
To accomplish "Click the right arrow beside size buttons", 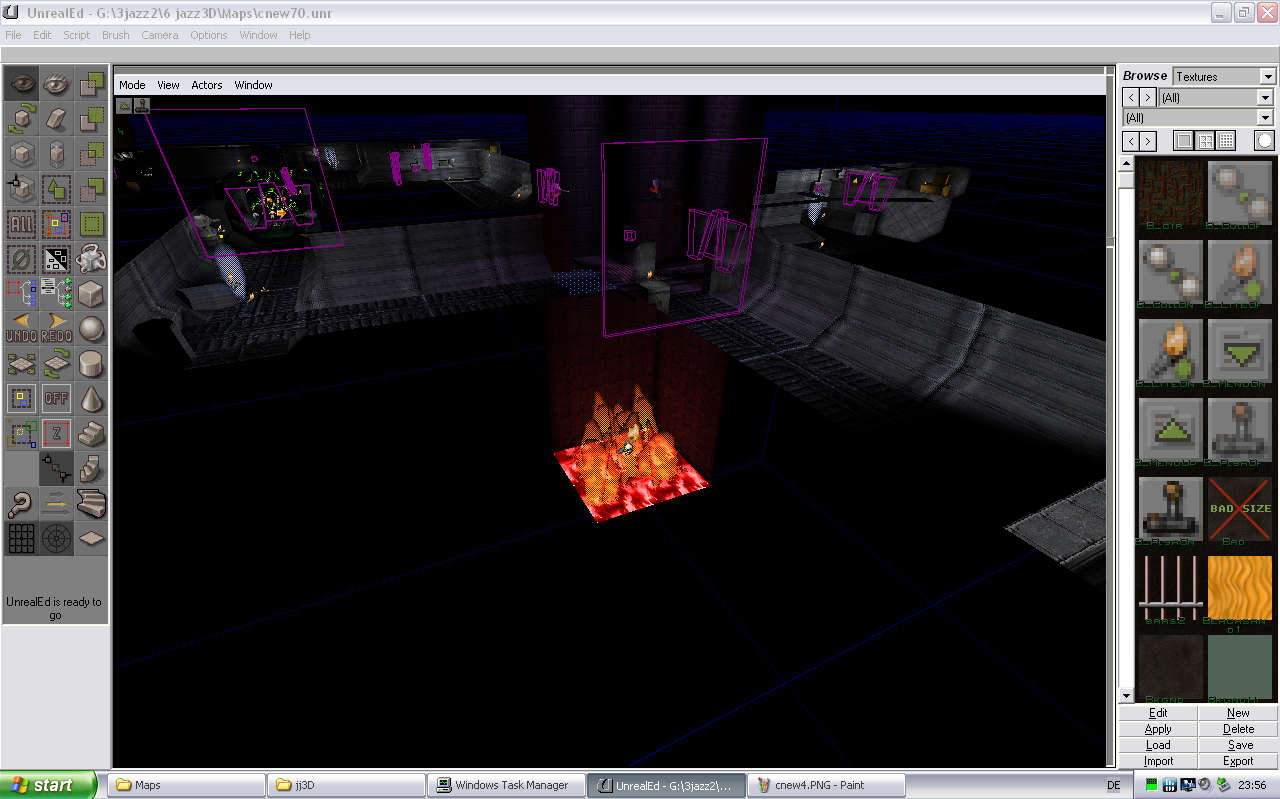I will pos(1148,141).
